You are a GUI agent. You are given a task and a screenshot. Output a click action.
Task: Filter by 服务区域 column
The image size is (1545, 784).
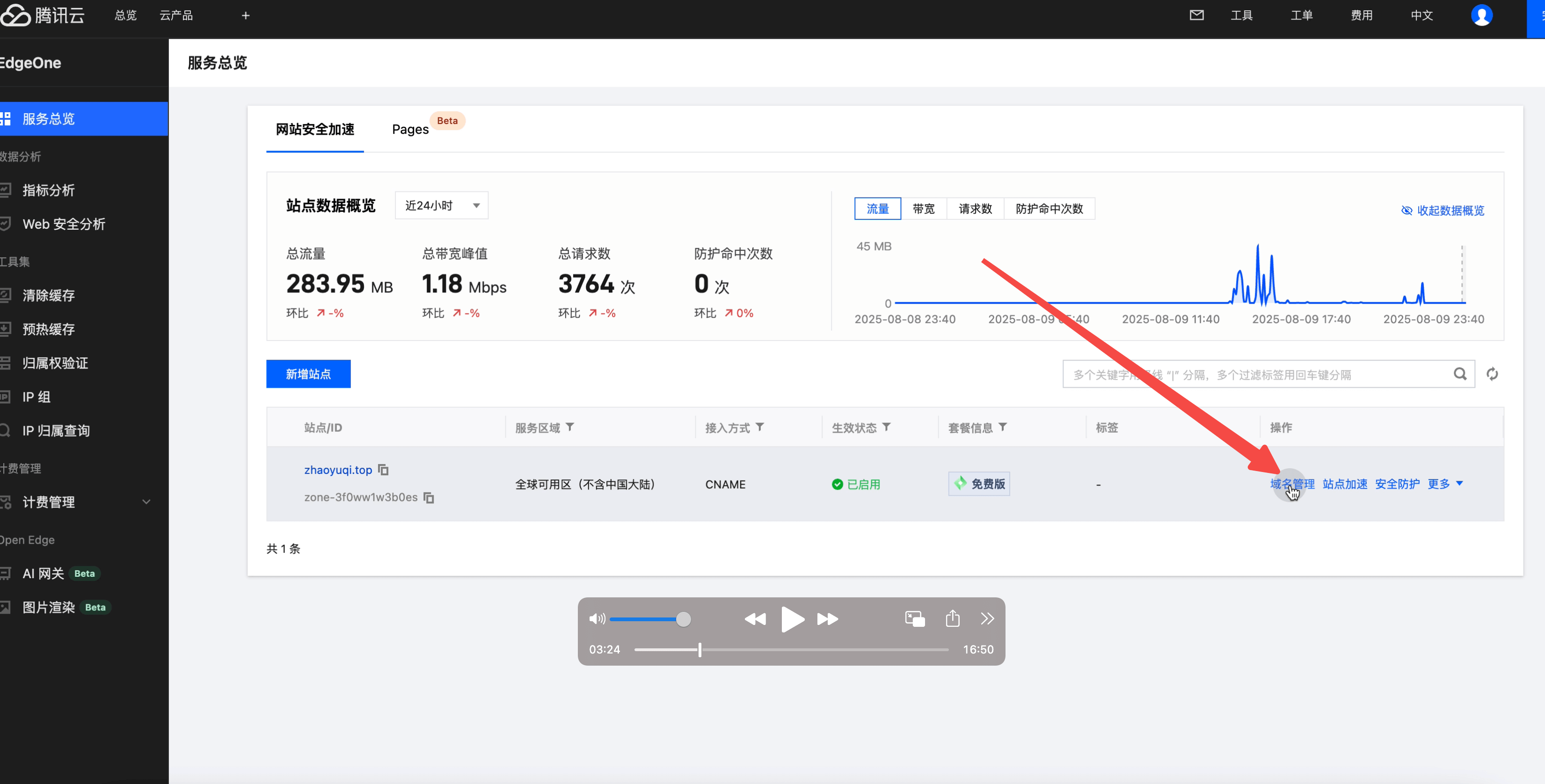[x=570, y=427]
